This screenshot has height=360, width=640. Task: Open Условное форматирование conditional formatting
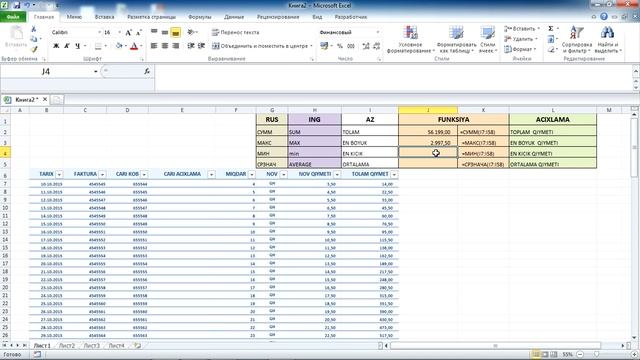click(x=410, y=39)
